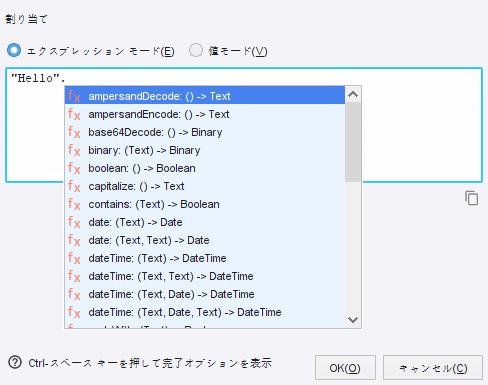Click fx icon beside ampersandEncode
The width and height of the screenshot is (488, 385).
(74, 114)
